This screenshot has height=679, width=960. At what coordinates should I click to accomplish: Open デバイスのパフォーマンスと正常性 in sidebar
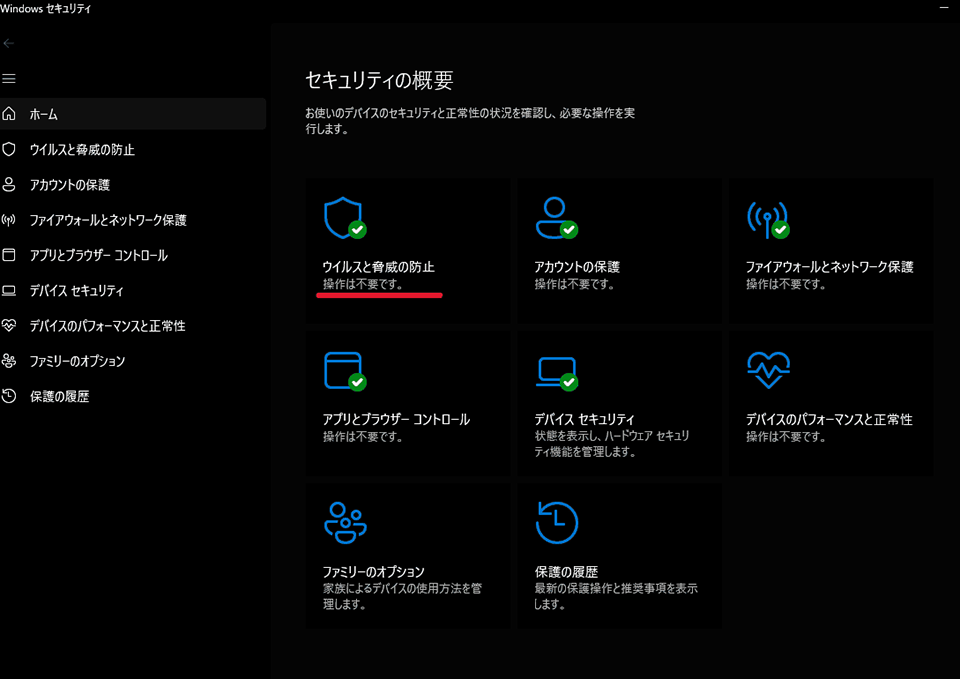133,326
